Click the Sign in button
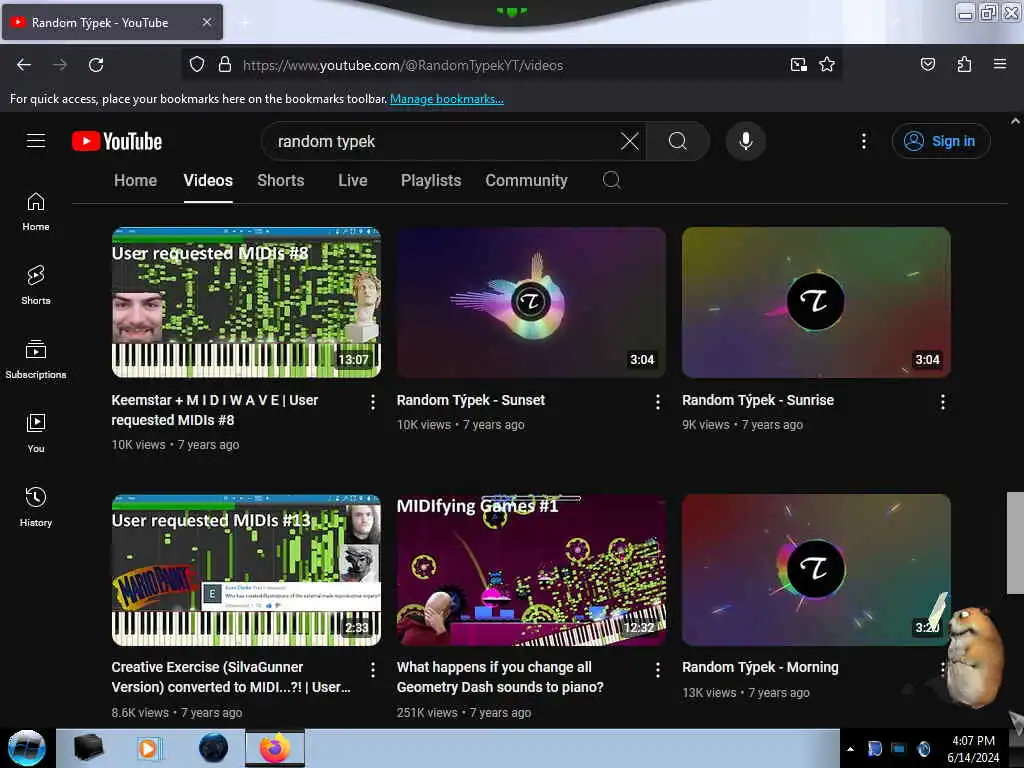Image resolution: width=1024 pixels, height=768 pixels. coord(941,141)
